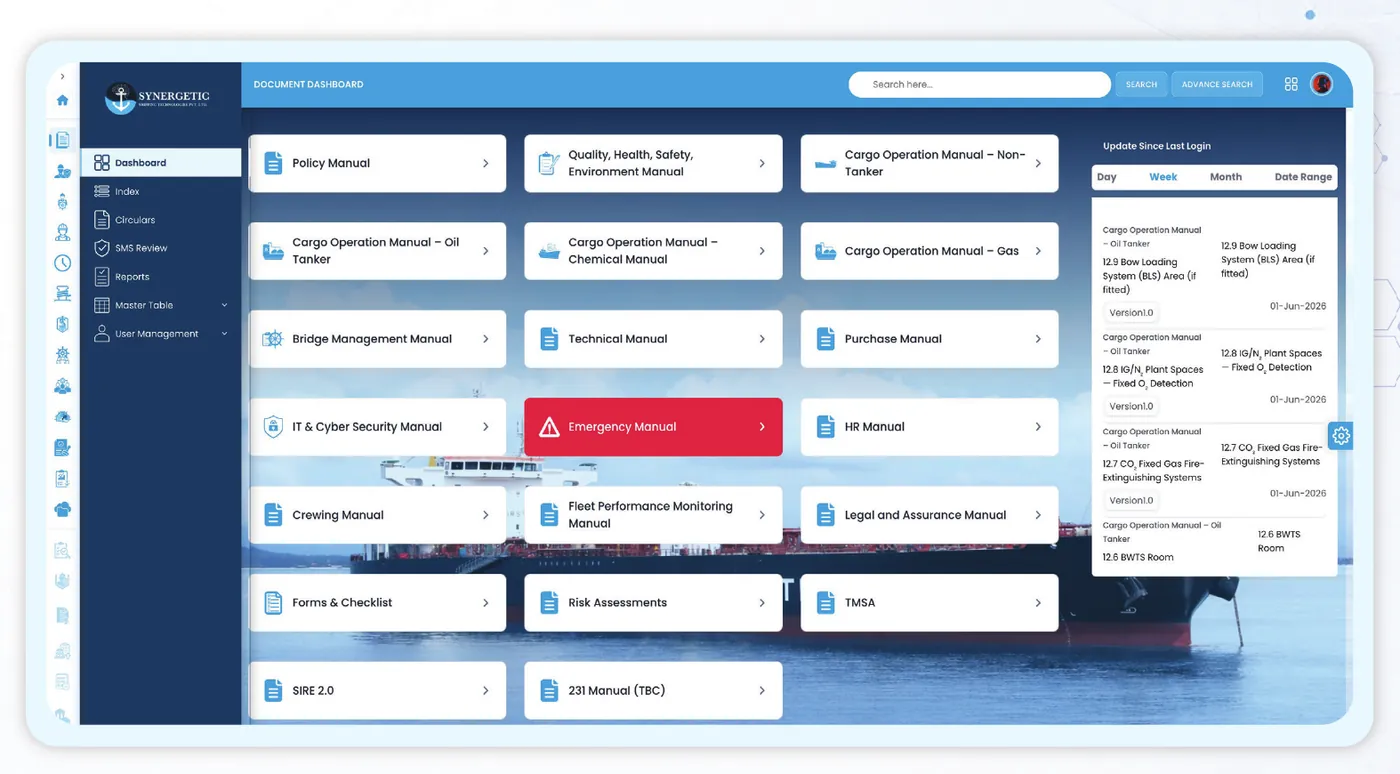The height and width of the screenshot is (774, 1400).
Task: Open the Purchase Manual card
Action: point(929,339)
